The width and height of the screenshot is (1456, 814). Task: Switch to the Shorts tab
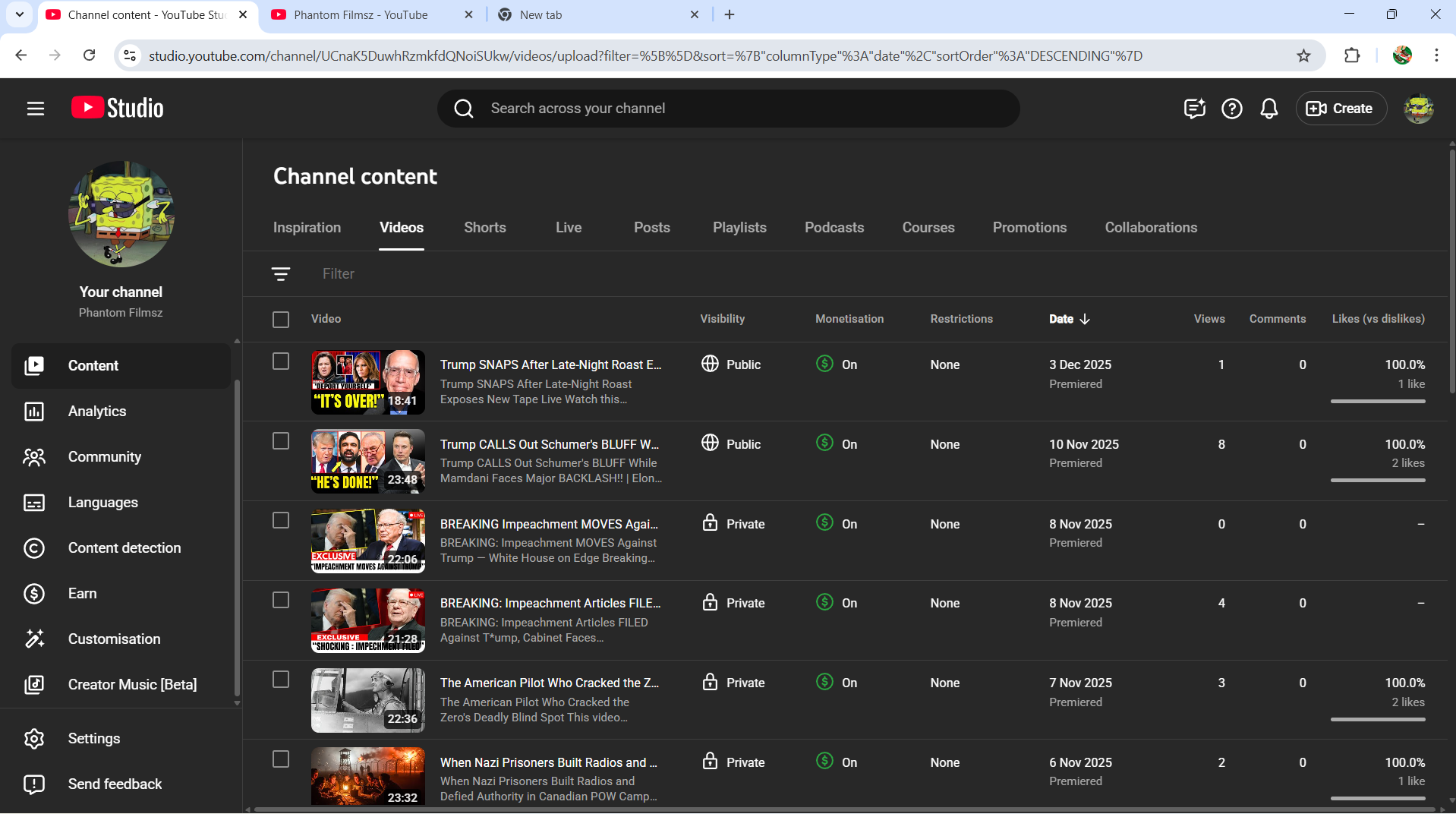click(x=484, y=227)
